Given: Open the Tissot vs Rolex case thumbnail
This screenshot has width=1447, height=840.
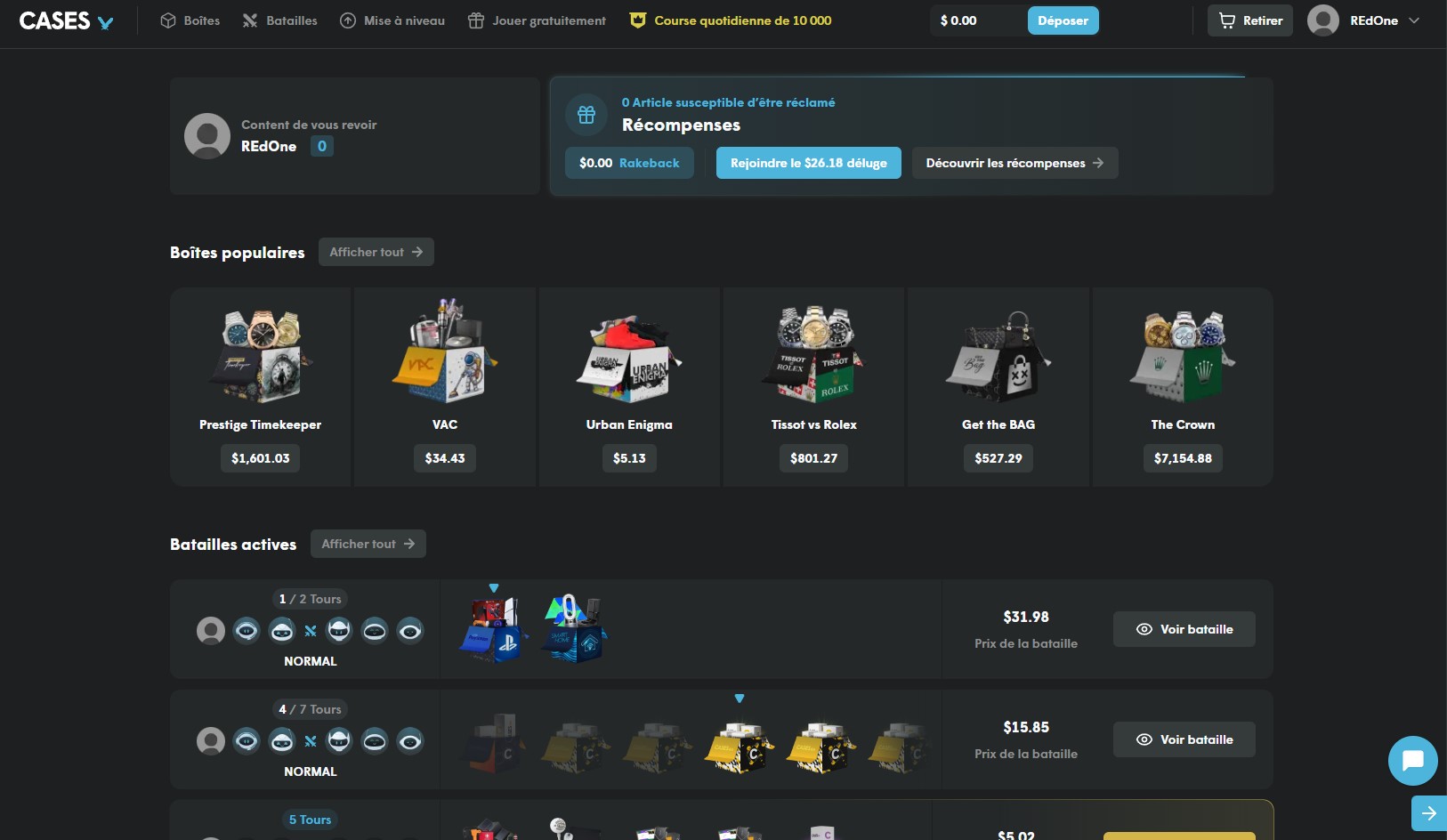Looking at the screenshot, I should [812, 353].
